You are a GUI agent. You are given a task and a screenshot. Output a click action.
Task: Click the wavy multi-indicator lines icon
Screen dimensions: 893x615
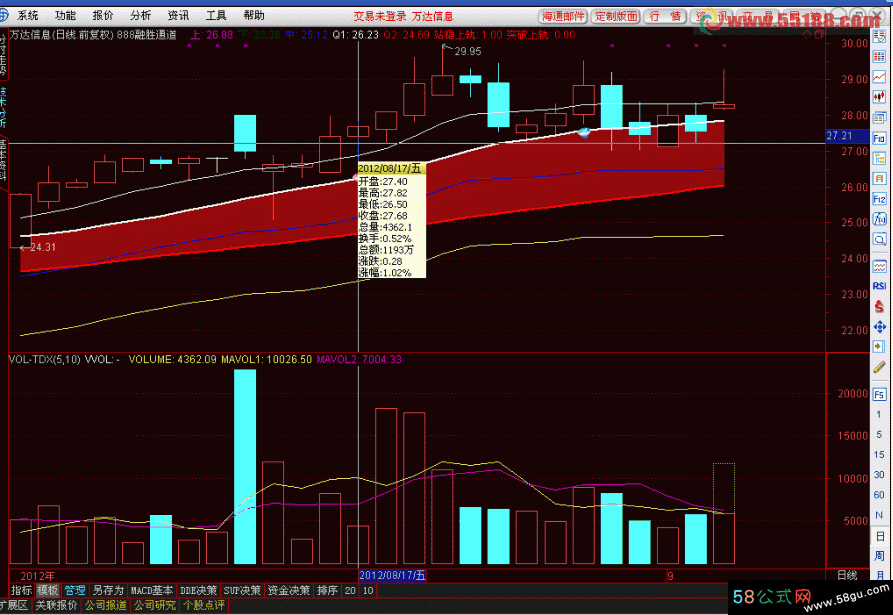coord(879,266)
